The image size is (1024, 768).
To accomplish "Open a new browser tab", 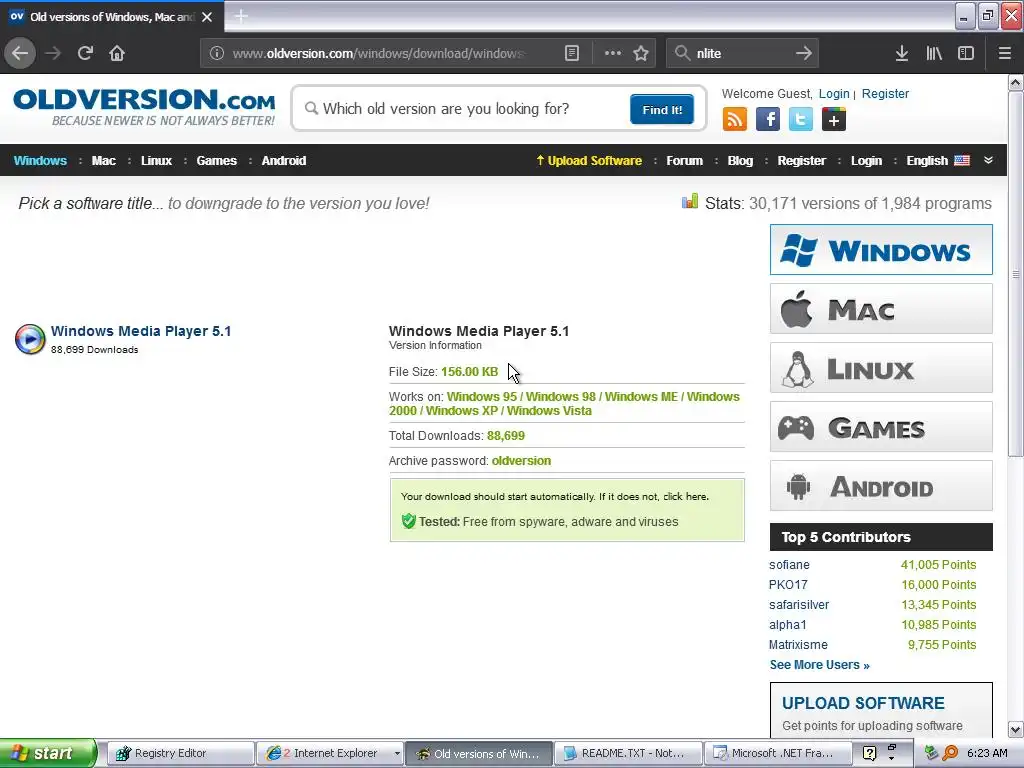I will 241,16.
